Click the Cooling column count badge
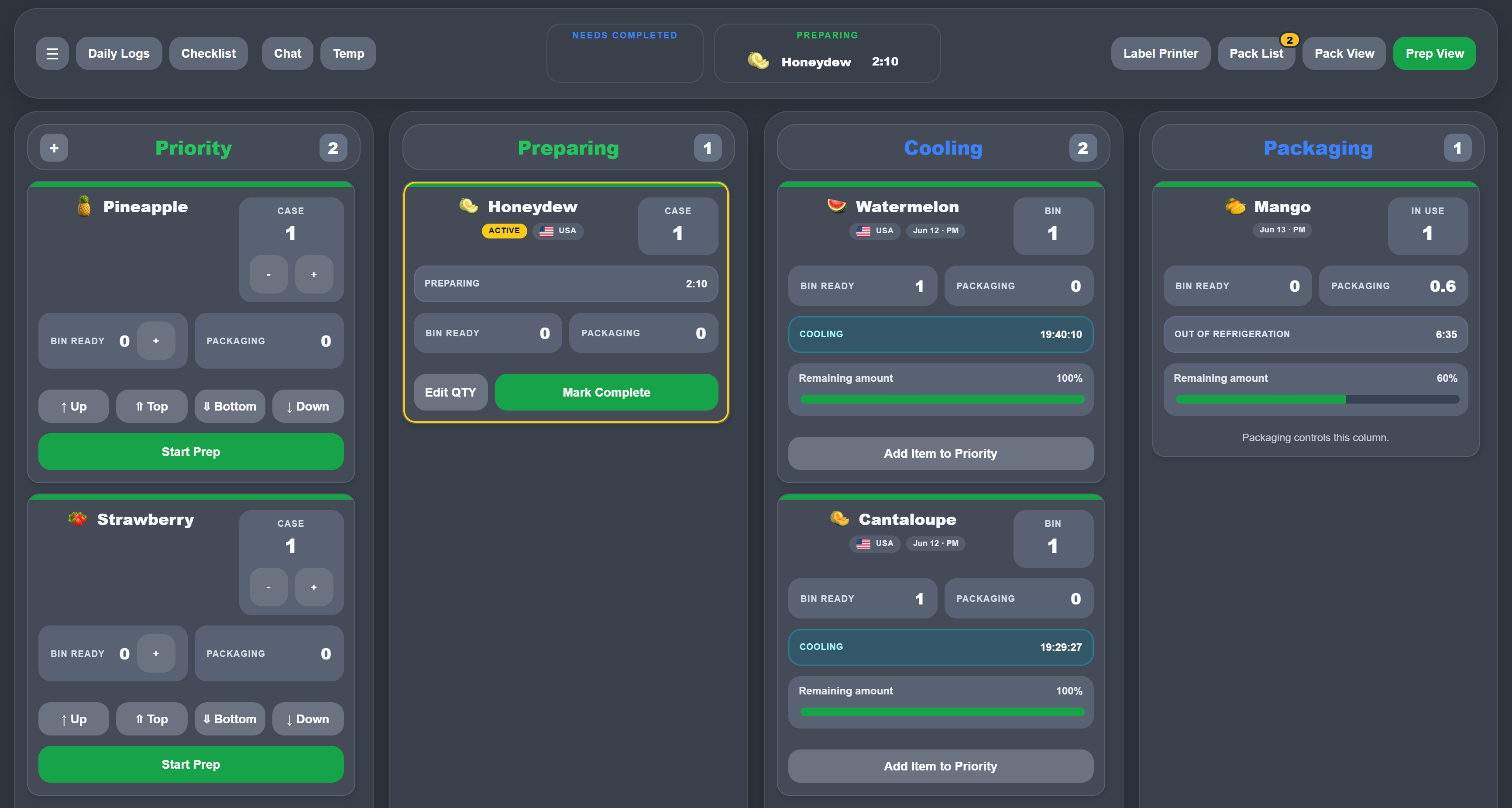The image size is (1512, 808). coord(1083,148)
